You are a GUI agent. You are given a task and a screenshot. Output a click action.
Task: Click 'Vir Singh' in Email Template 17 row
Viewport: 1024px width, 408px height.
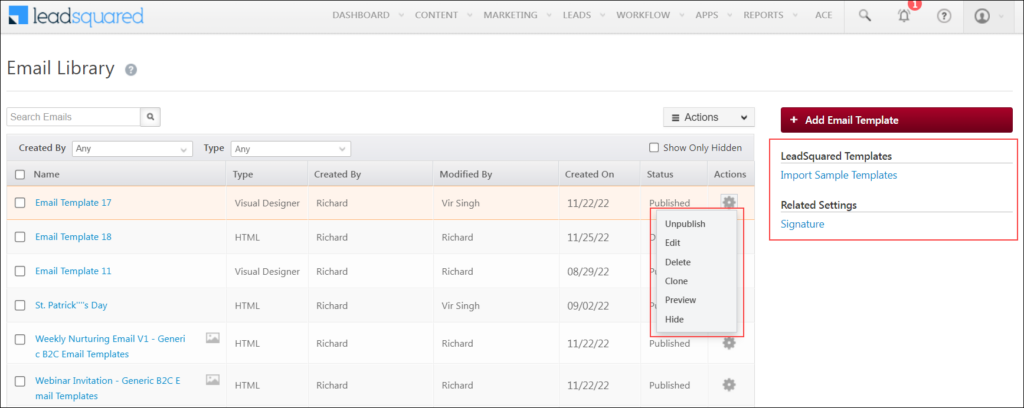(460, 203)
